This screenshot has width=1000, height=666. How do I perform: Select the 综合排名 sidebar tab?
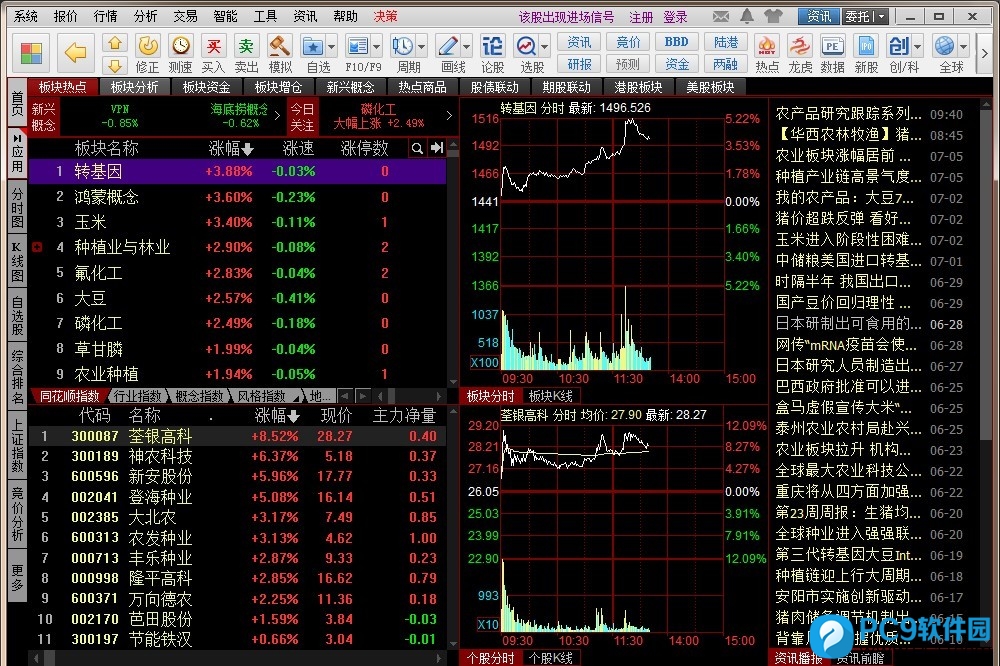[x=17, y=376]
